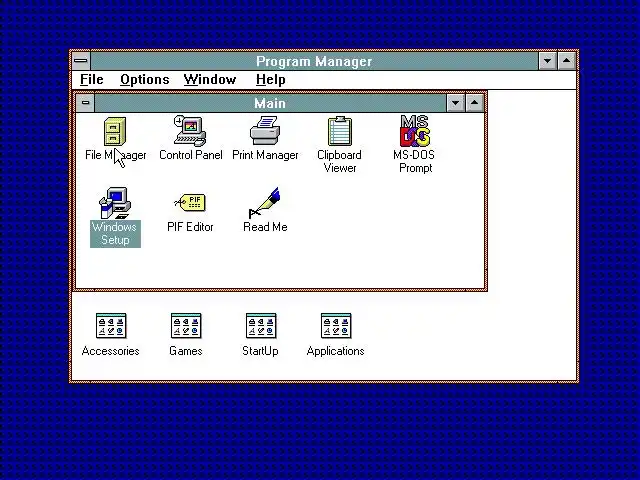Minimize the Program Manager window

548,61
